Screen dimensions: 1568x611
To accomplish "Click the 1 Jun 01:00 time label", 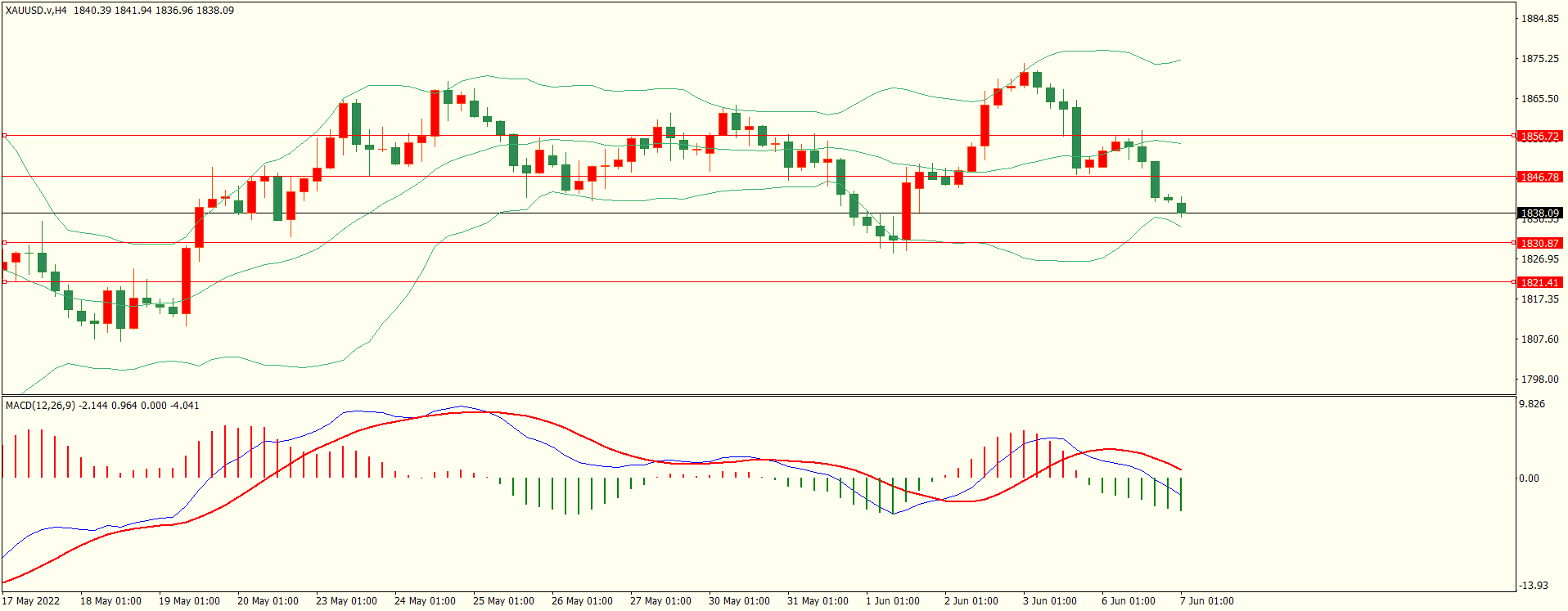I will coord(893,601).
